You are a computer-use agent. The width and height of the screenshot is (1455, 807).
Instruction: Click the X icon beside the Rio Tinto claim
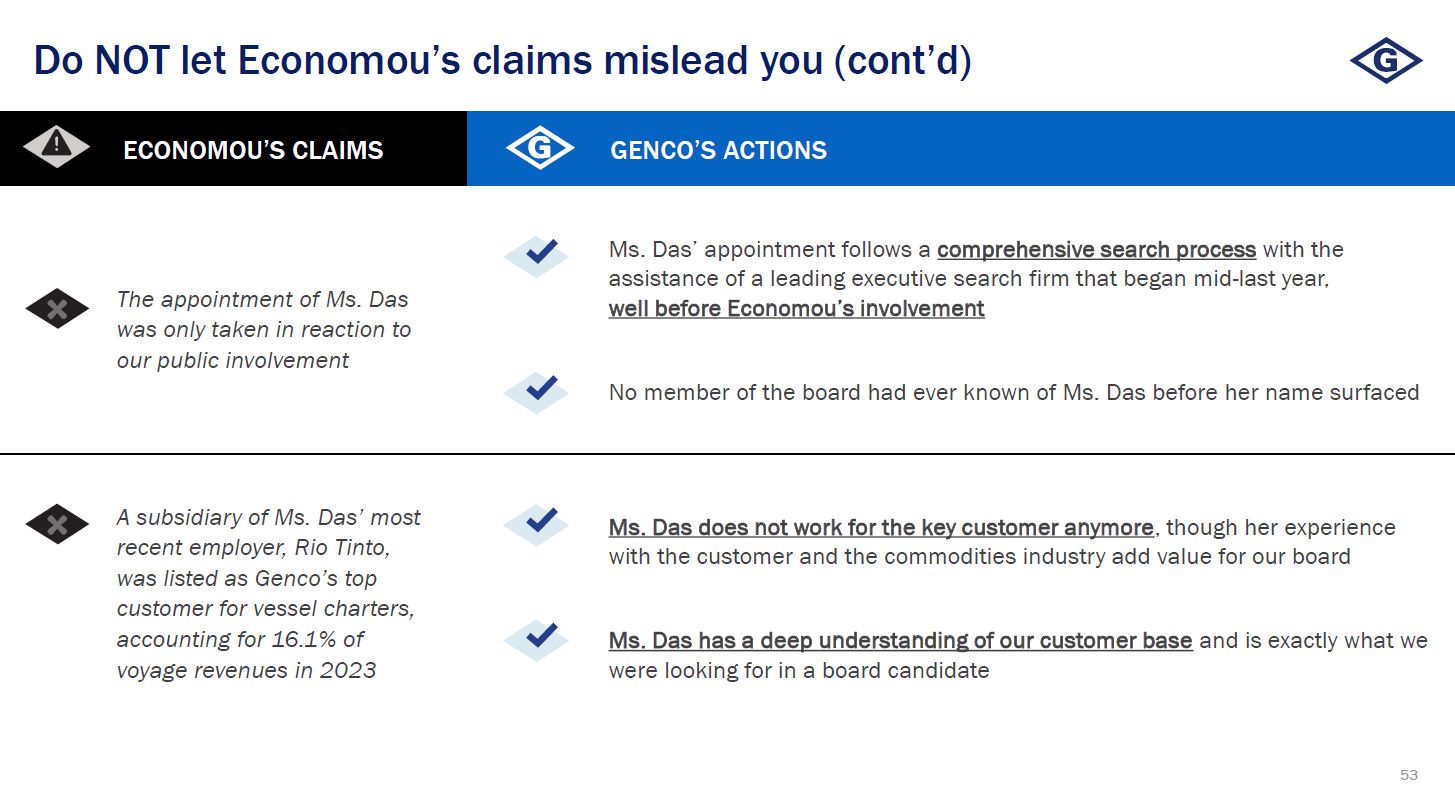click(x=57, y=524)
